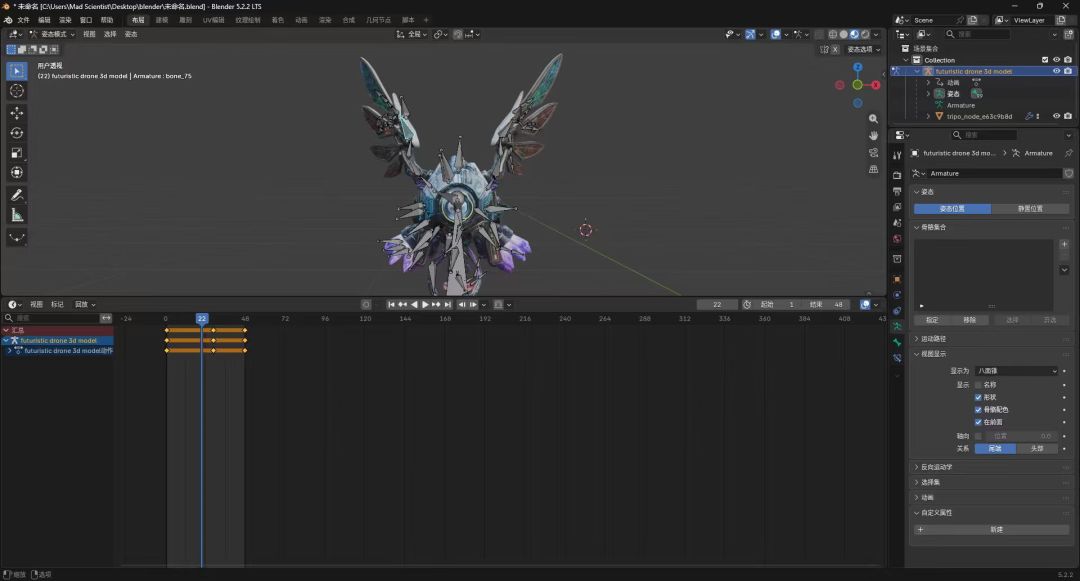Viewport: 1080px width, 581px height.
Task: Switch to the 几何节点 (geometry nodes) workspace tab
Action: (x=378, y=20)
